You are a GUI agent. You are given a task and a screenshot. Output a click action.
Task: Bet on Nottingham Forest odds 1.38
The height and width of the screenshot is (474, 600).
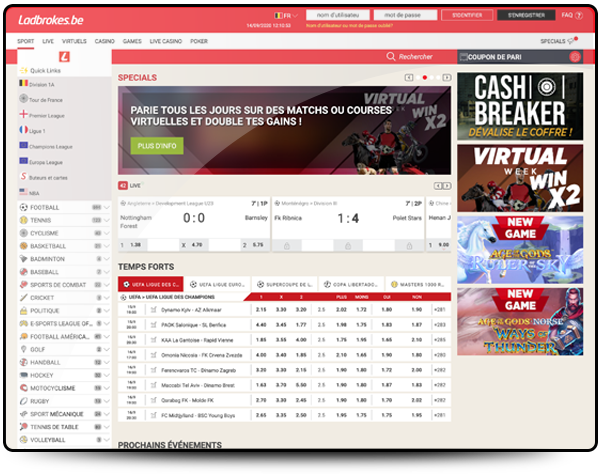(133, 245)
